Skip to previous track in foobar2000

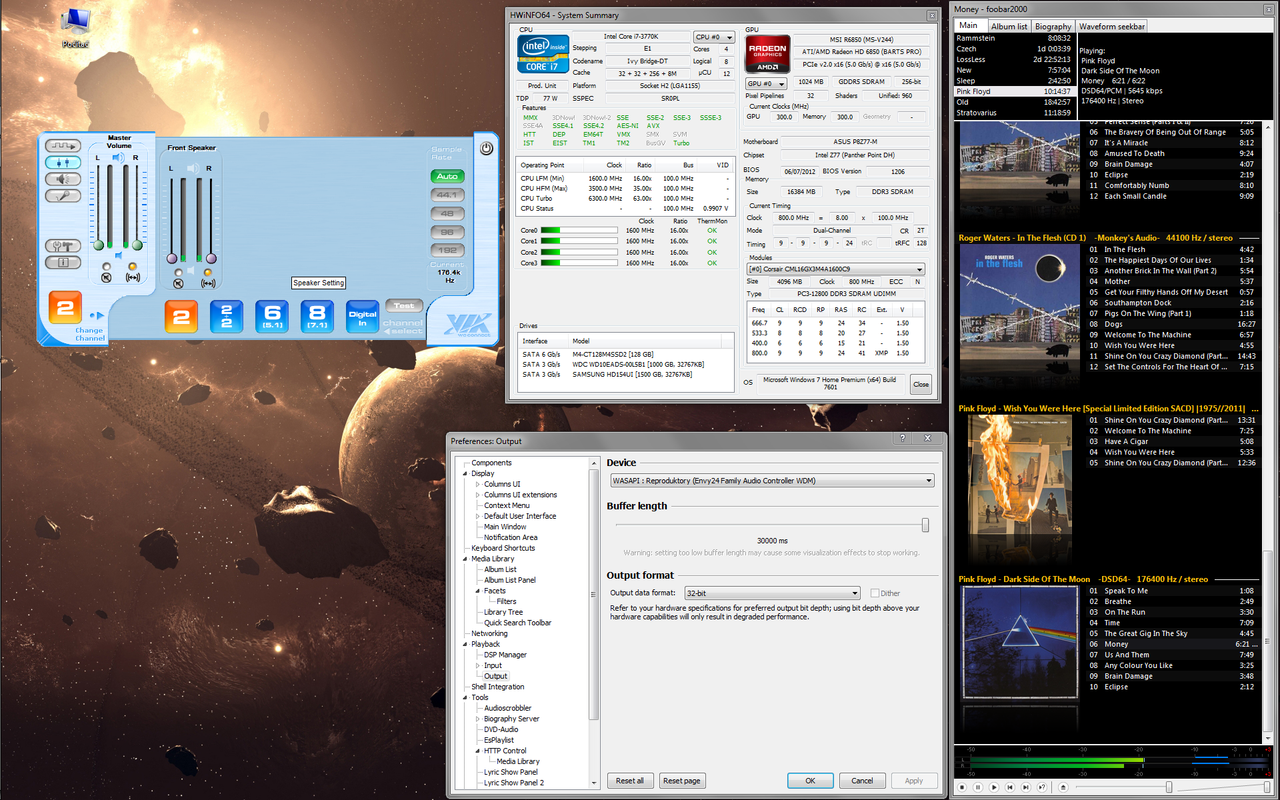click(1010, 787)
